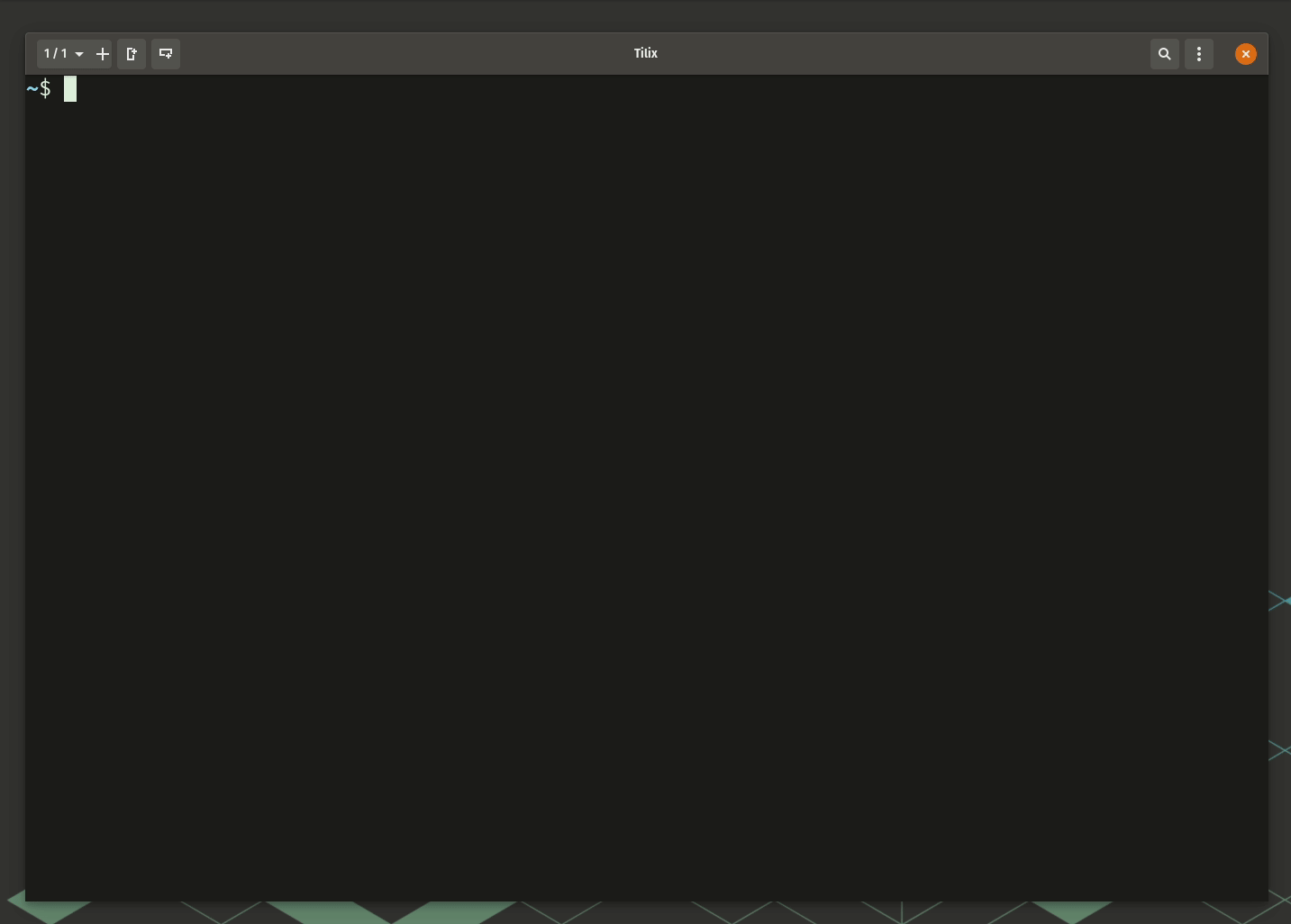Find text using the search button

[x=1165, y=54]
